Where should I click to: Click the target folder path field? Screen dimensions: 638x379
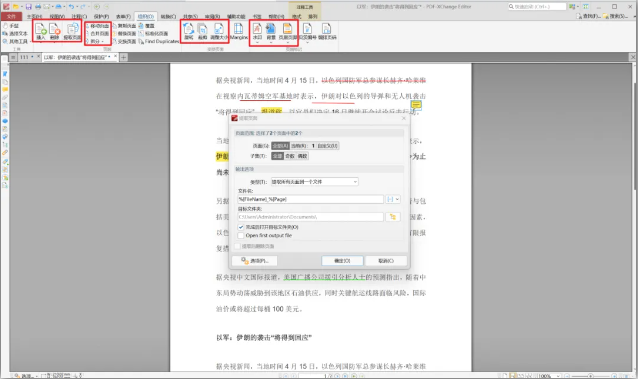click(x=310, y=217)
